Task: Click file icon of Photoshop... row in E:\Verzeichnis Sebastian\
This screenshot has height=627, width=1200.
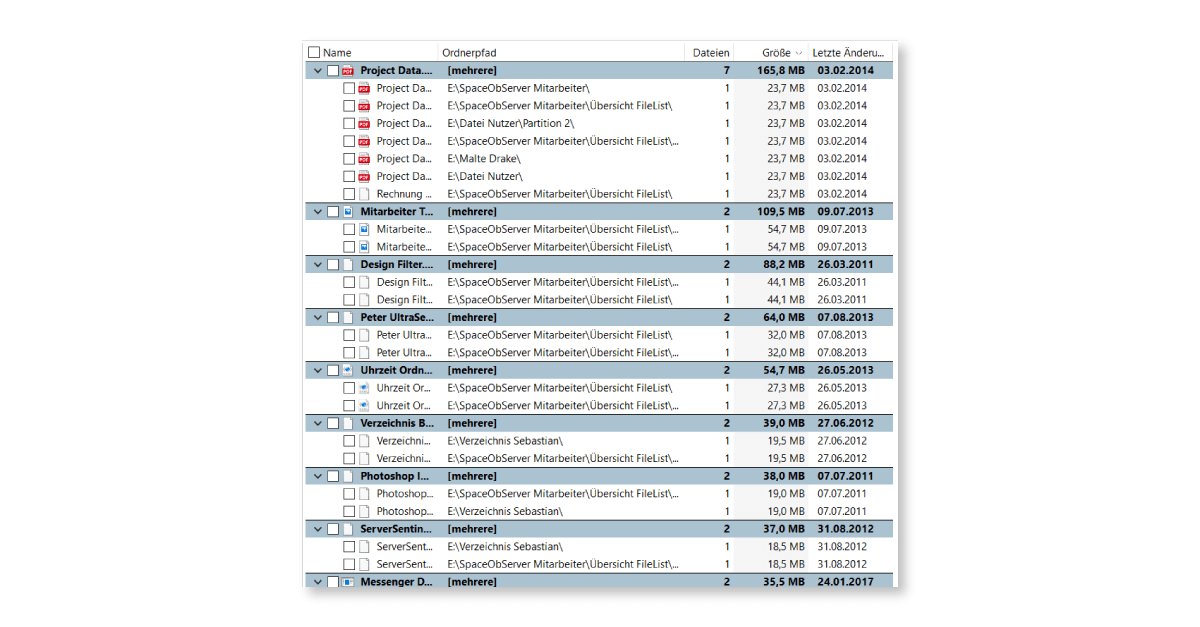Action: point(364,512)
